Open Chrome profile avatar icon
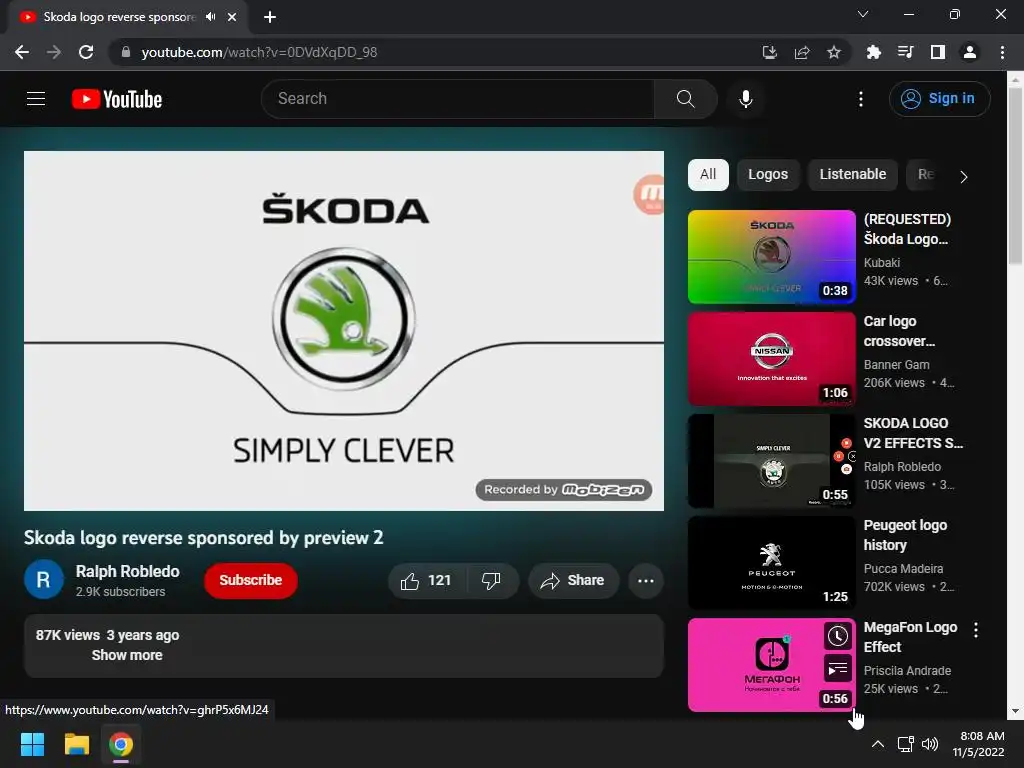Viewport: 1024px width, 768px height. (x=970, y=52)
